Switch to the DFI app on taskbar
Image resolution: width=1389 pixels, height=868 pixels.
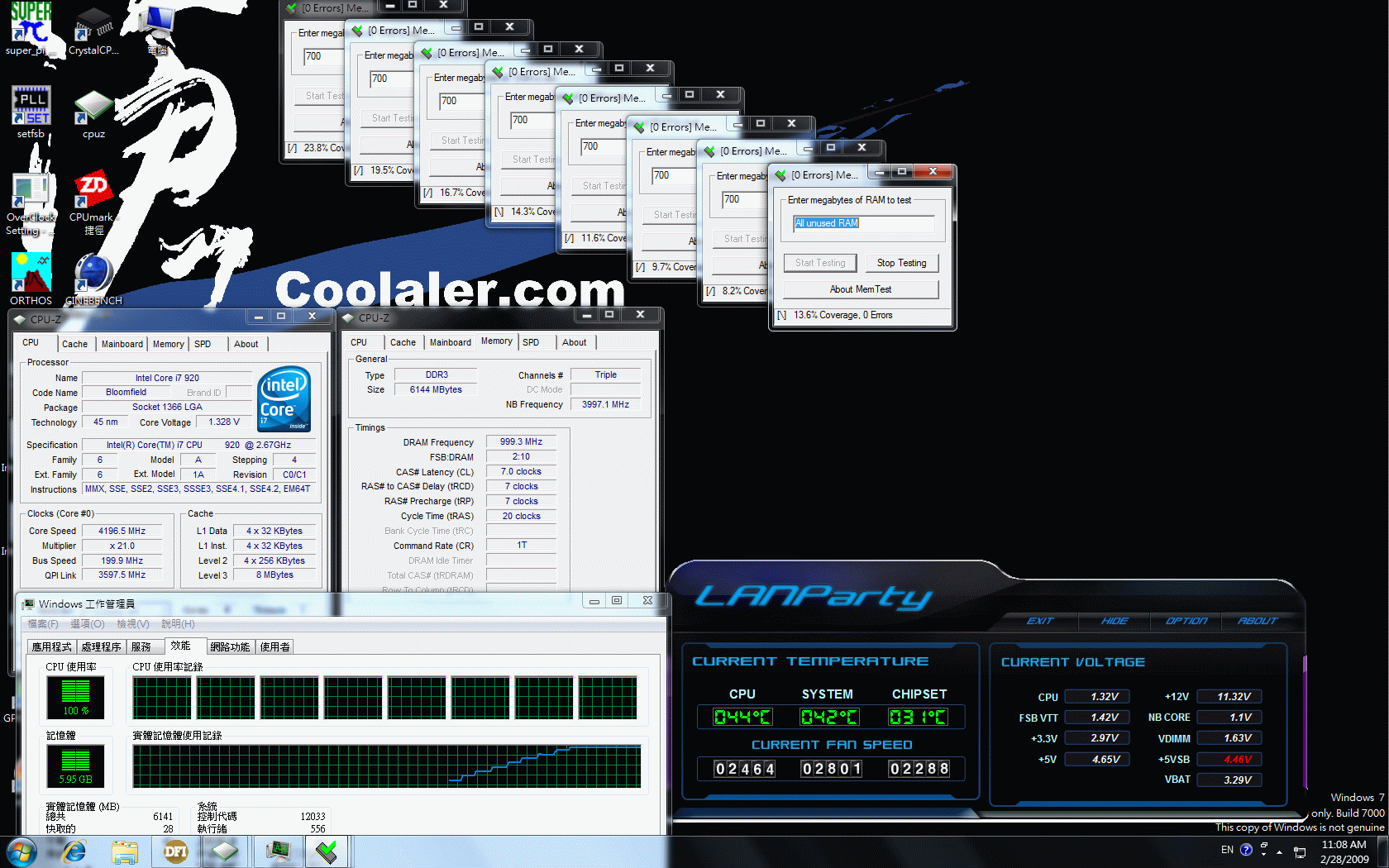click(x=175, y=851)
